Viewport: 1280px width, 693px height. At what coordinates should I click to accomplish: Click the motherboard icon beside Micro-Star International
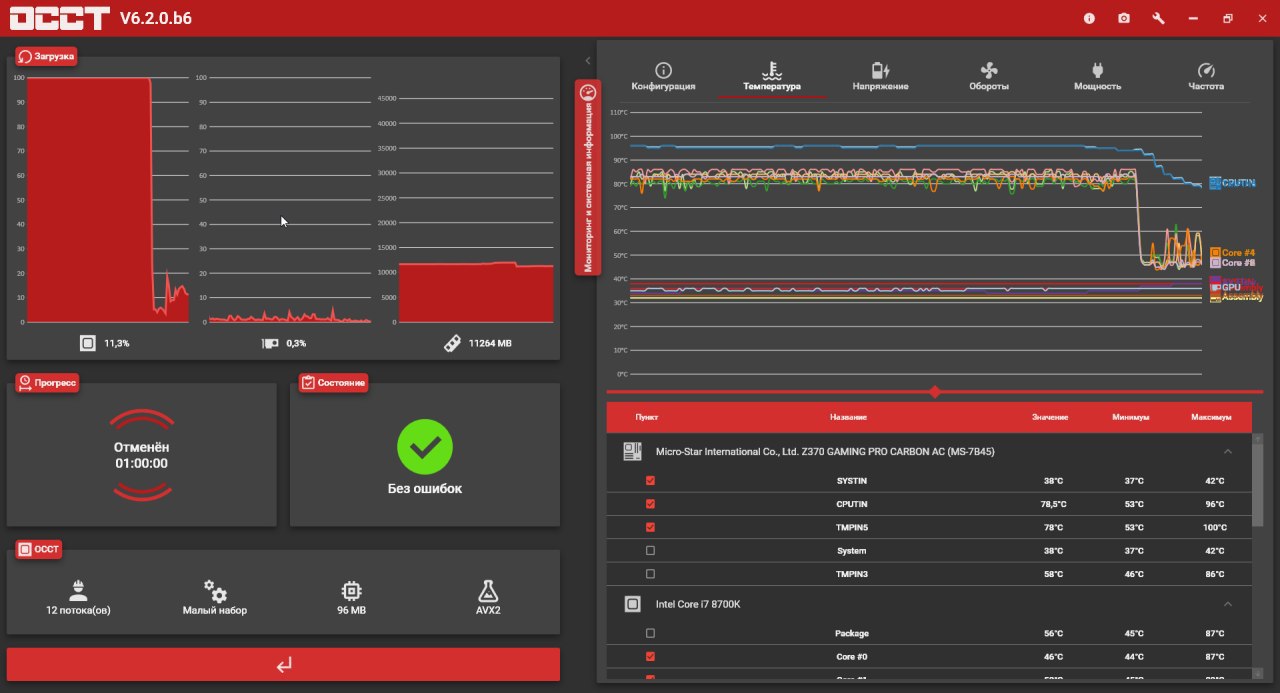632,452
